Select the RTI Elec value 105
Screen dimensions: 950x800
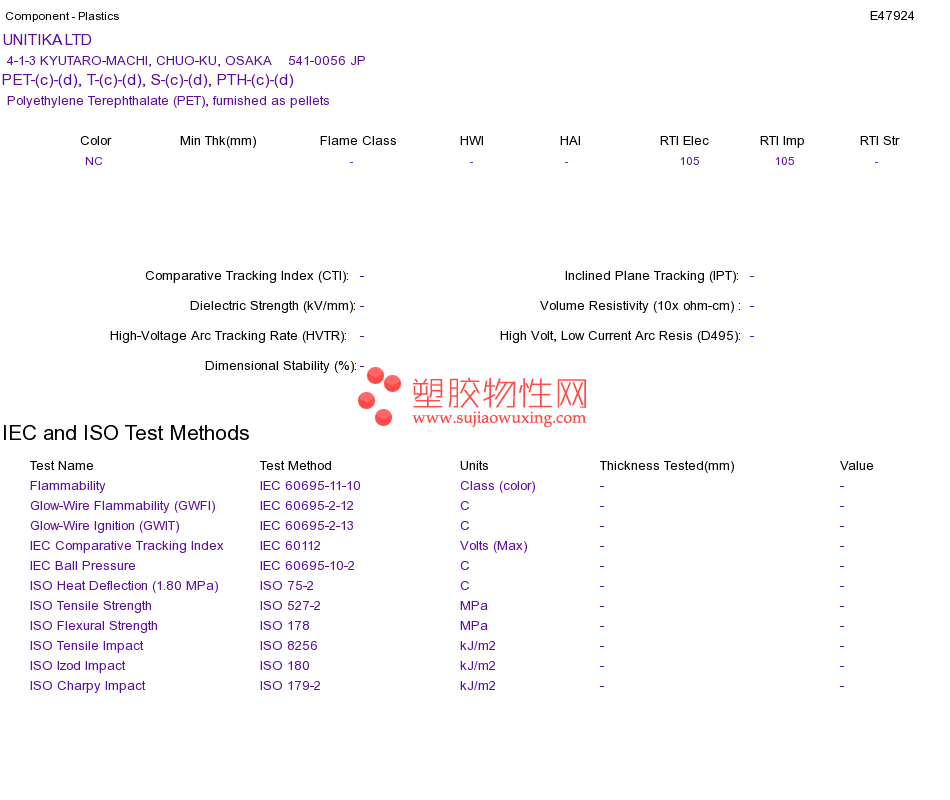click(x=689, y=161)
